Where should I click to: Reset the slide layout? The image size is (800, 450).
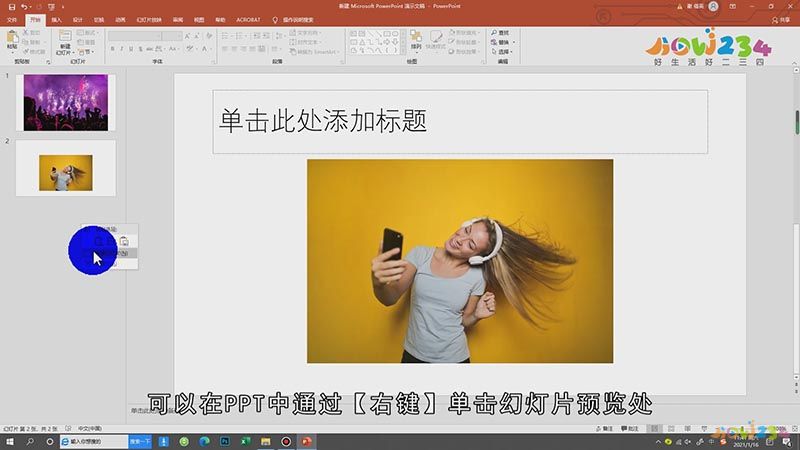87,42
